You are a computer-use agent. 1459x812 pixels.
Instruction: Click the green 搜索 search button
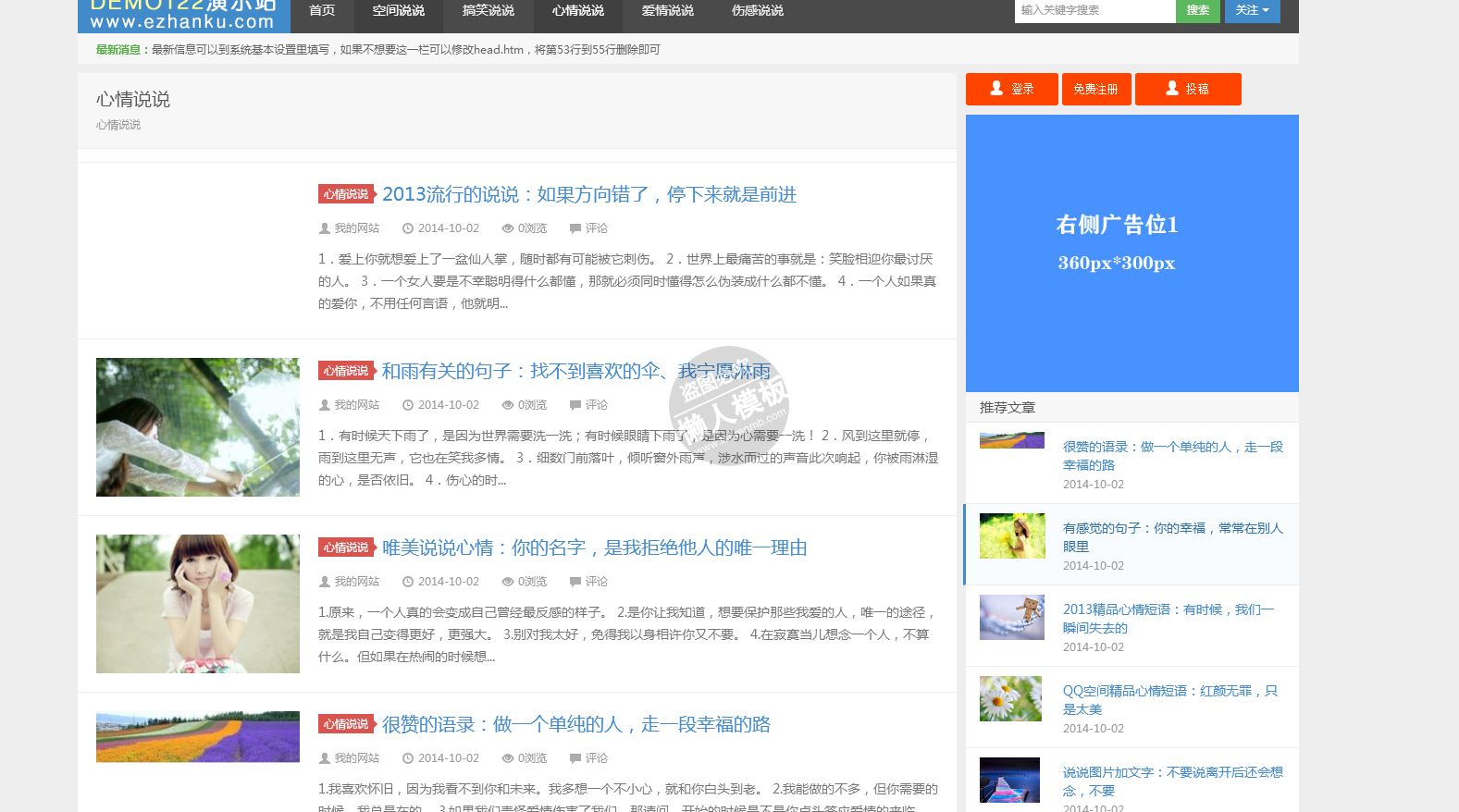tap(1198, 10)
